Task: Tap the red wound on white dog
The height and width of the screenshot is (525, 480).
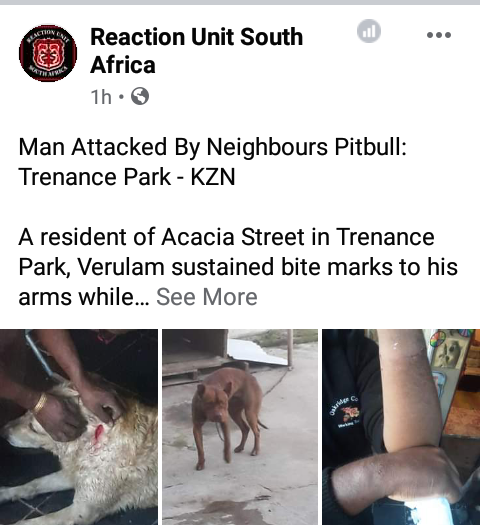Action: [99, 433]
